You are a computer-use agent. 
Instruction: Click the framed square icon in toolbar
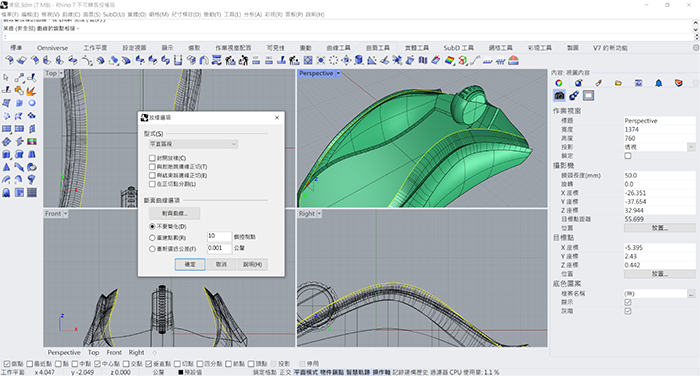tap(308, 60)
